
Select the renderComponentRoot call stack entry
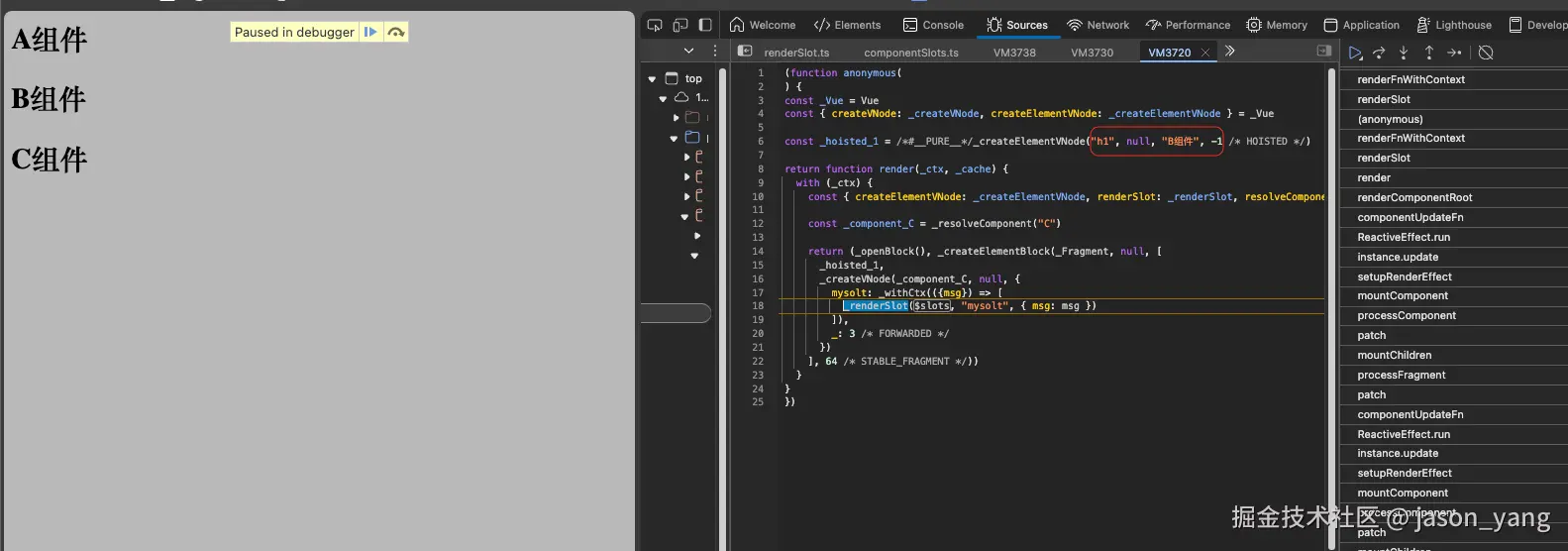tap(1414, 197)
